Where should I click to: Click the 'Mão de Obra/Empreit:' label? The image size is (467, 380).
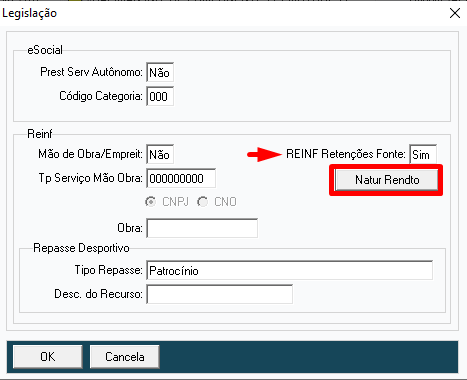90,154
